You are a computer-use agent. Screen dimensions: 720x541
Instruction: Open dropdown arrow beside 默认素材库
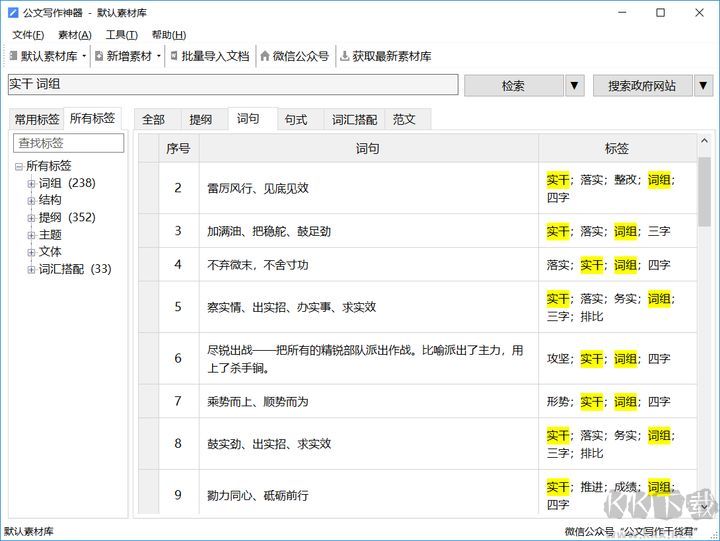pos(84,57)
